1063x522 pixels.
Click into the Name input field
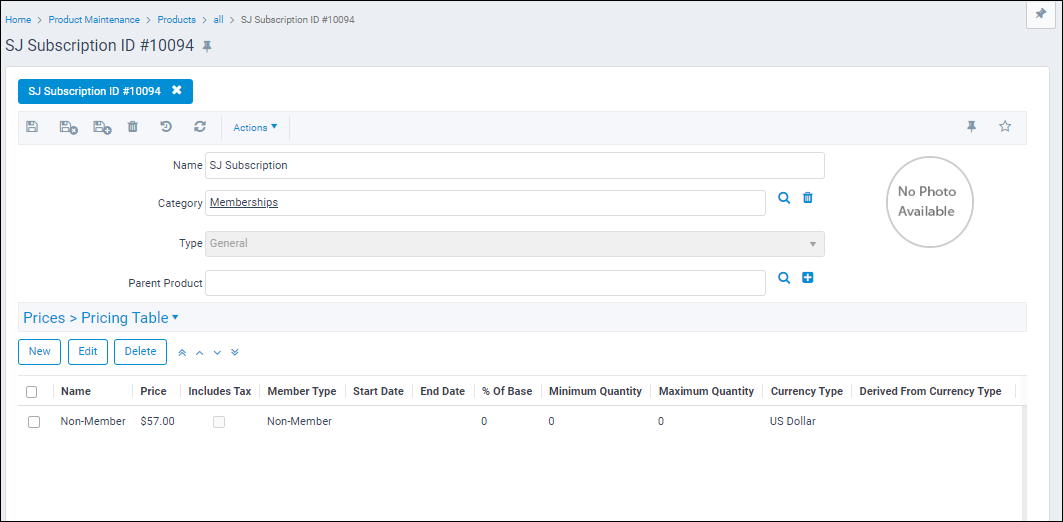click(x=514, y=165)
